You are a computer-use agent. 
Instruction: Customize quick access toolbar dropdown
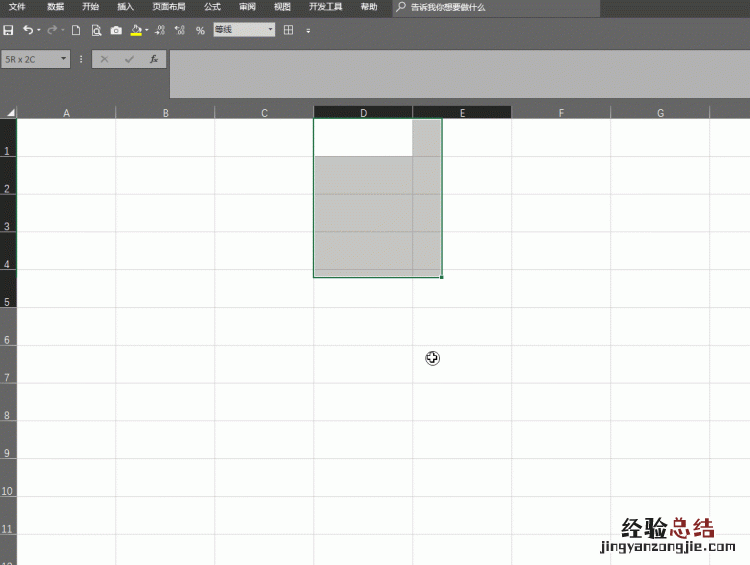click(x=308, y=31)
